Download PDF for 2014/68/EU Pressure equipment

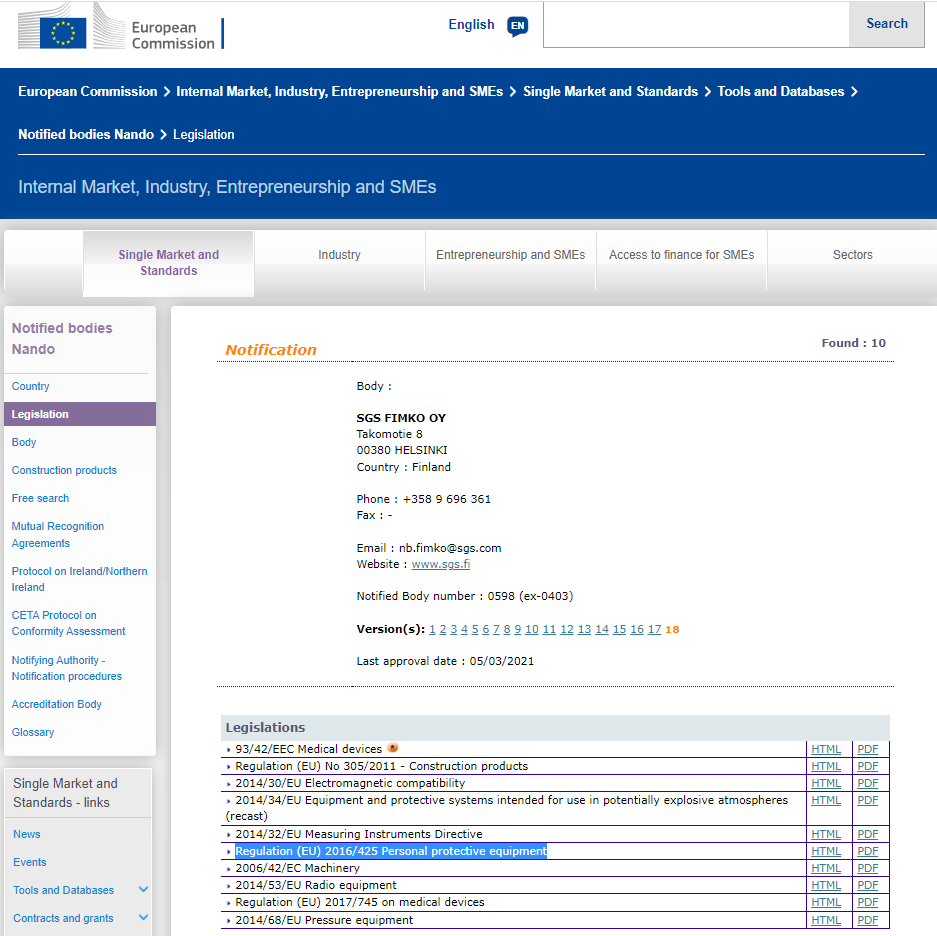click(868, 920)
